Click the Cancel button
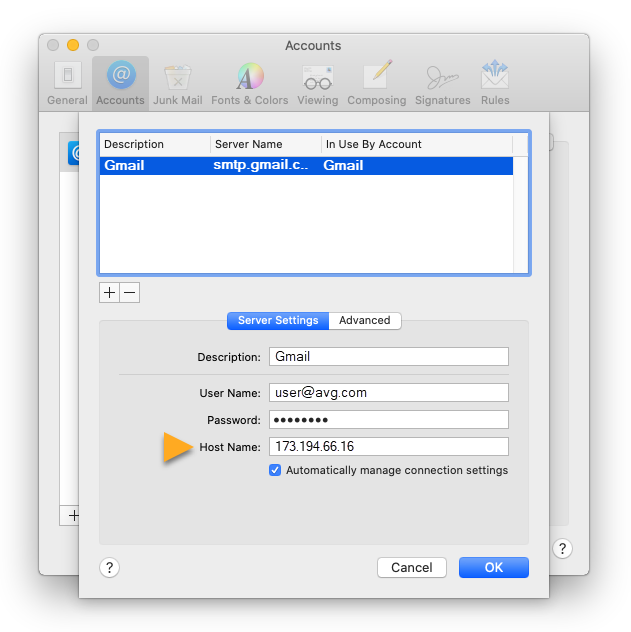Image resolution: width=631 pixels, height=632 pixels. click(411, 568)
